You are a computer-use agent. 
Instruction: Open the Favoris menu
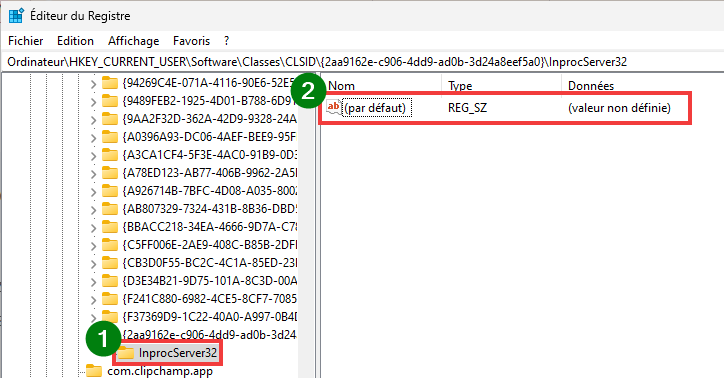pyautogui.click(x=191, y=41)
